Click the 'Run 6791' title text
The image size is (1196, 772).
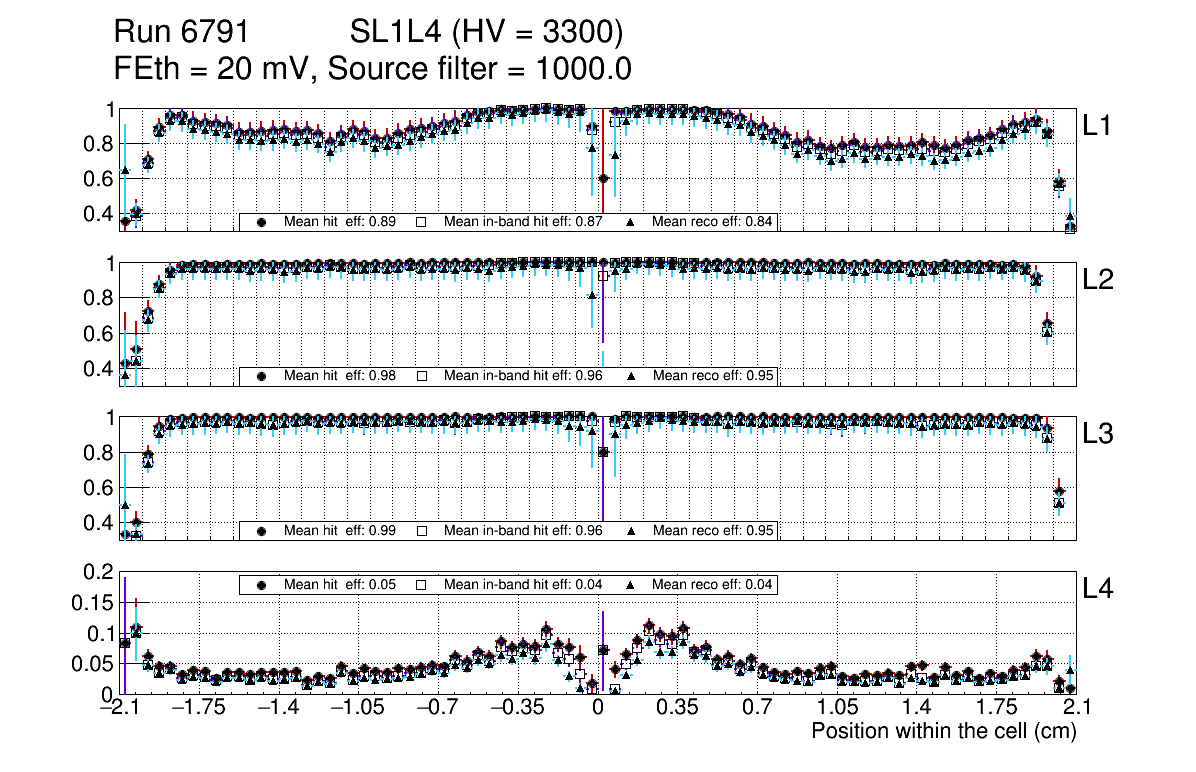pos(181,33)
